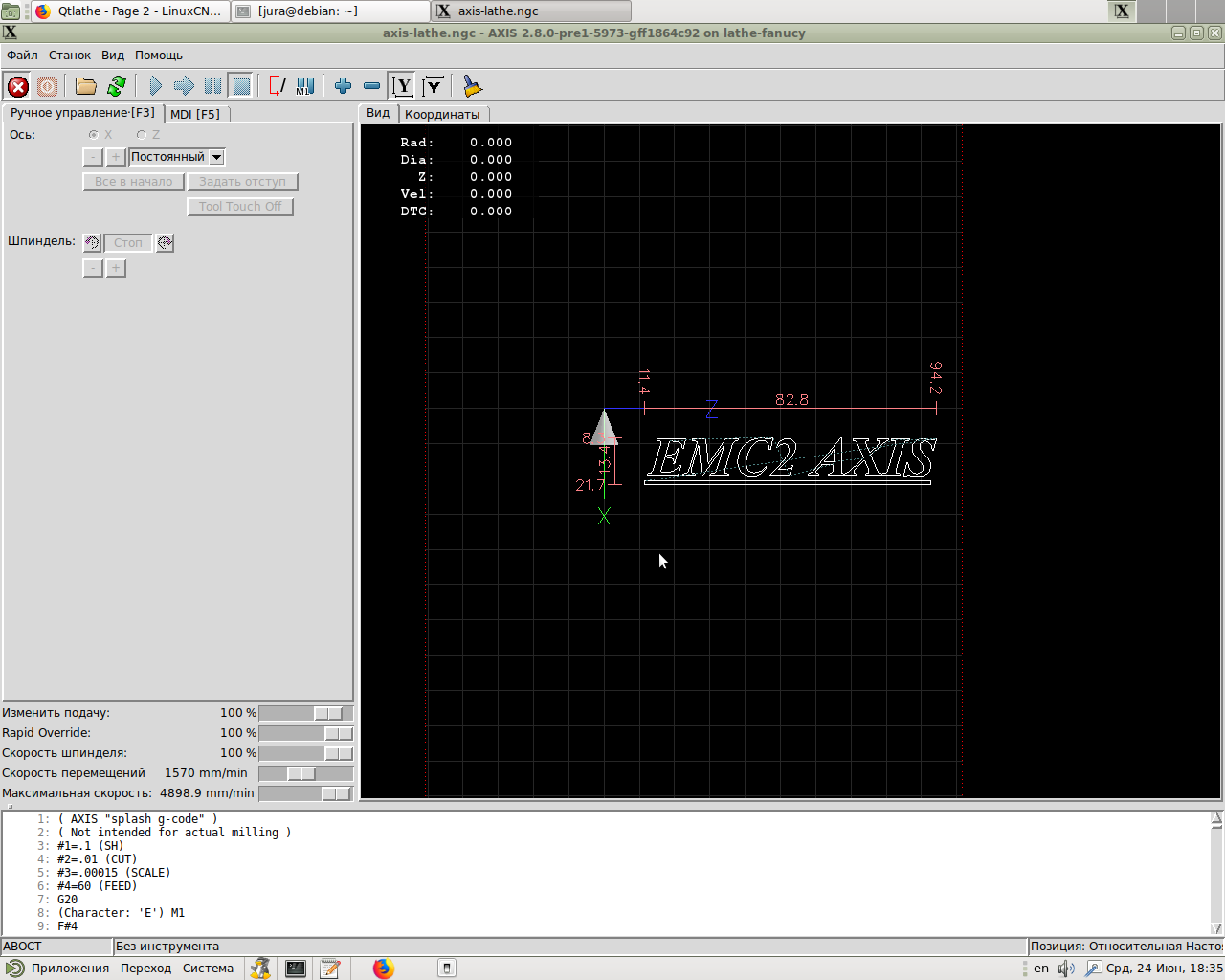Viewport: 1225px width, 980px height.
Task: Open Firefox from bottom panel
Action: click(383, 969)
